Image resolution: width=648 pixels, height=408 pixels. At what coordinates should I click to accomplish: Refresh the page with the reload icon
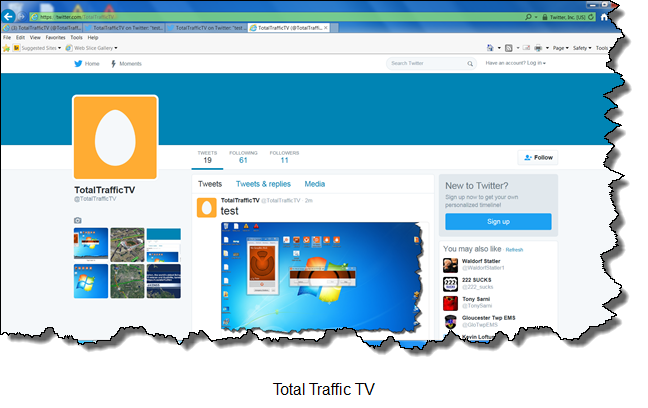tap(591, 17)
